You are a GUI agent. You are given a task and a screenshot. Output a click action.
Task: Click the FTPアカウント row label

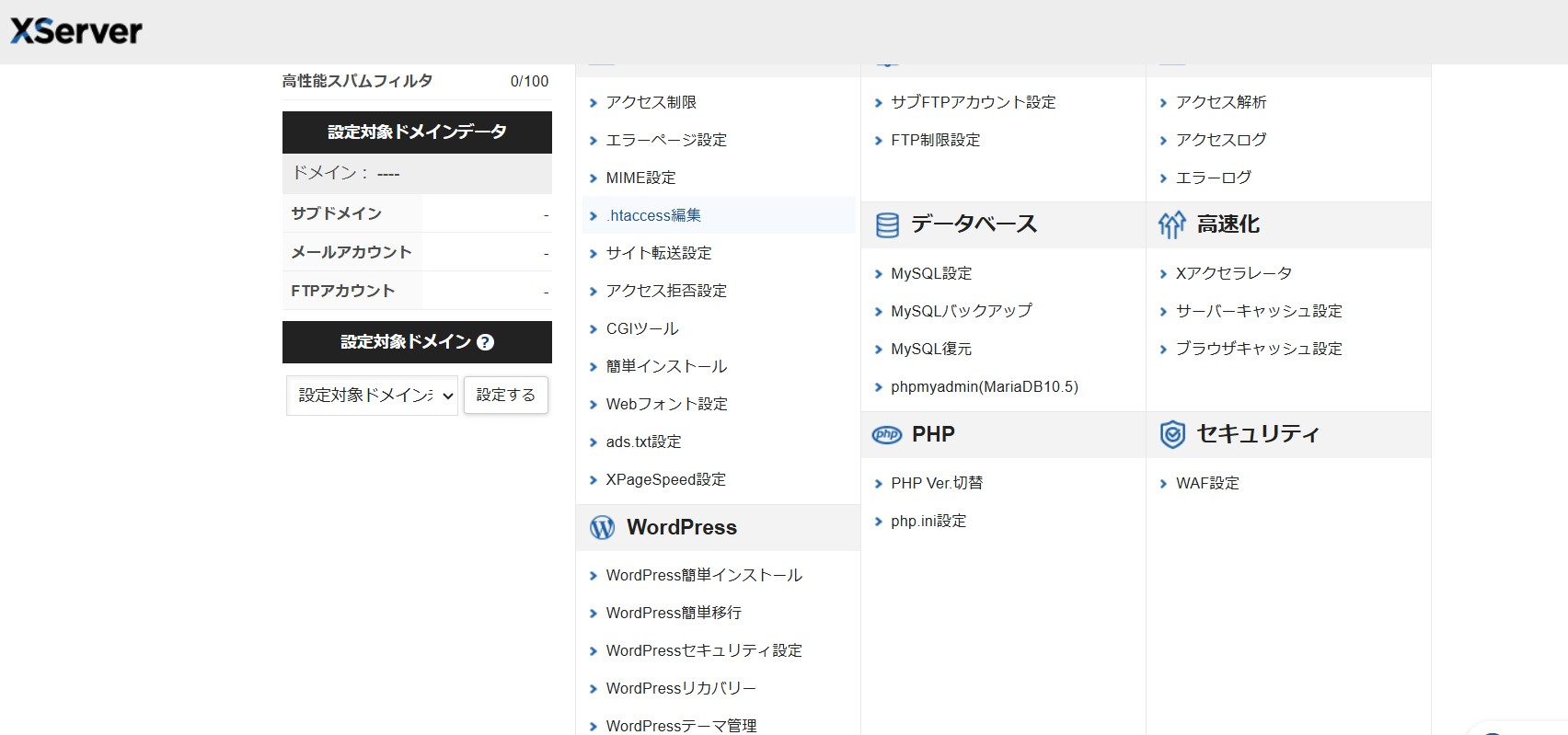[342, 291]
